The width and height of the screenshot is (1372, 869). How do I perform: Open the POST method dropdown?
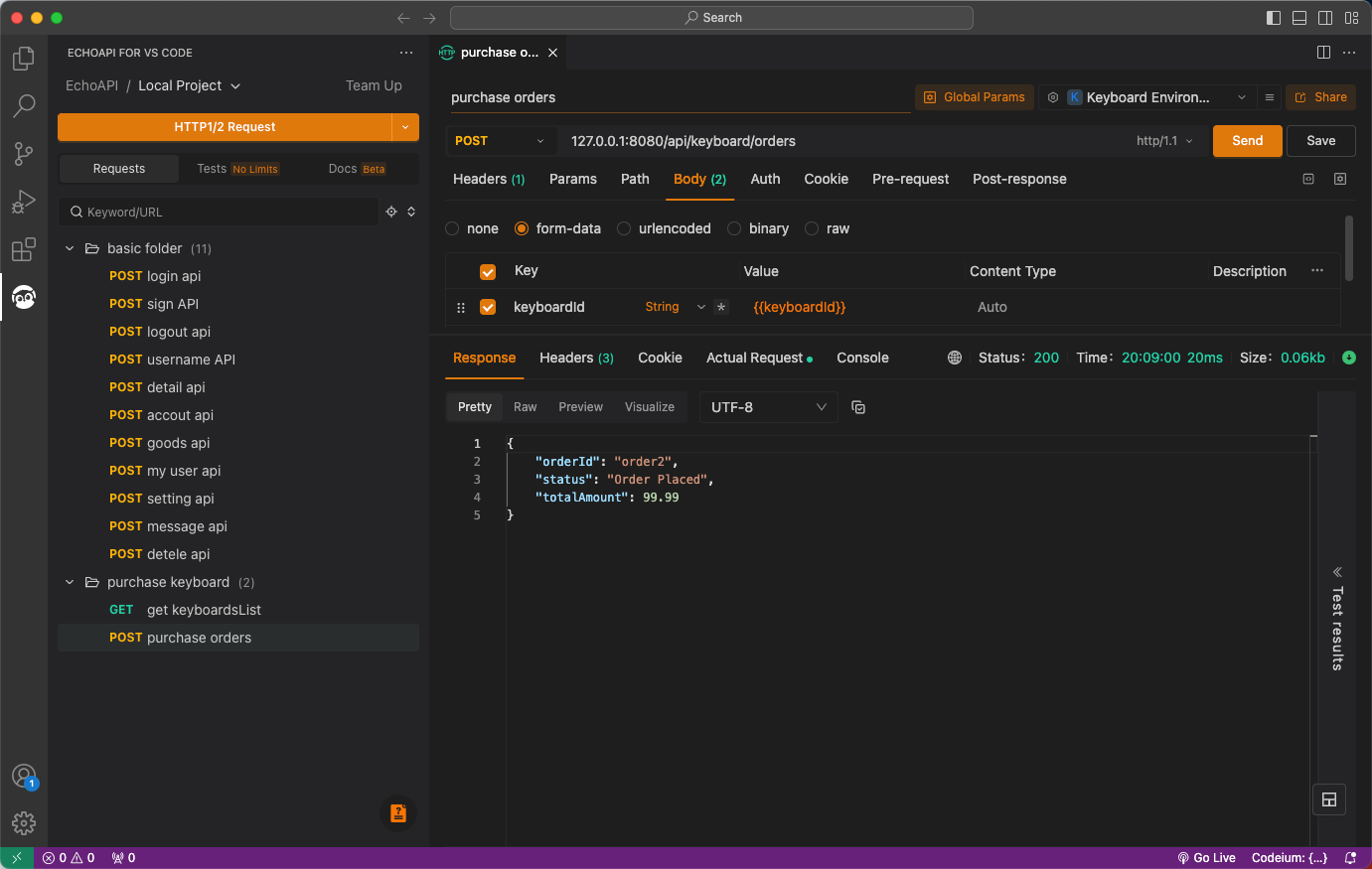501,141
